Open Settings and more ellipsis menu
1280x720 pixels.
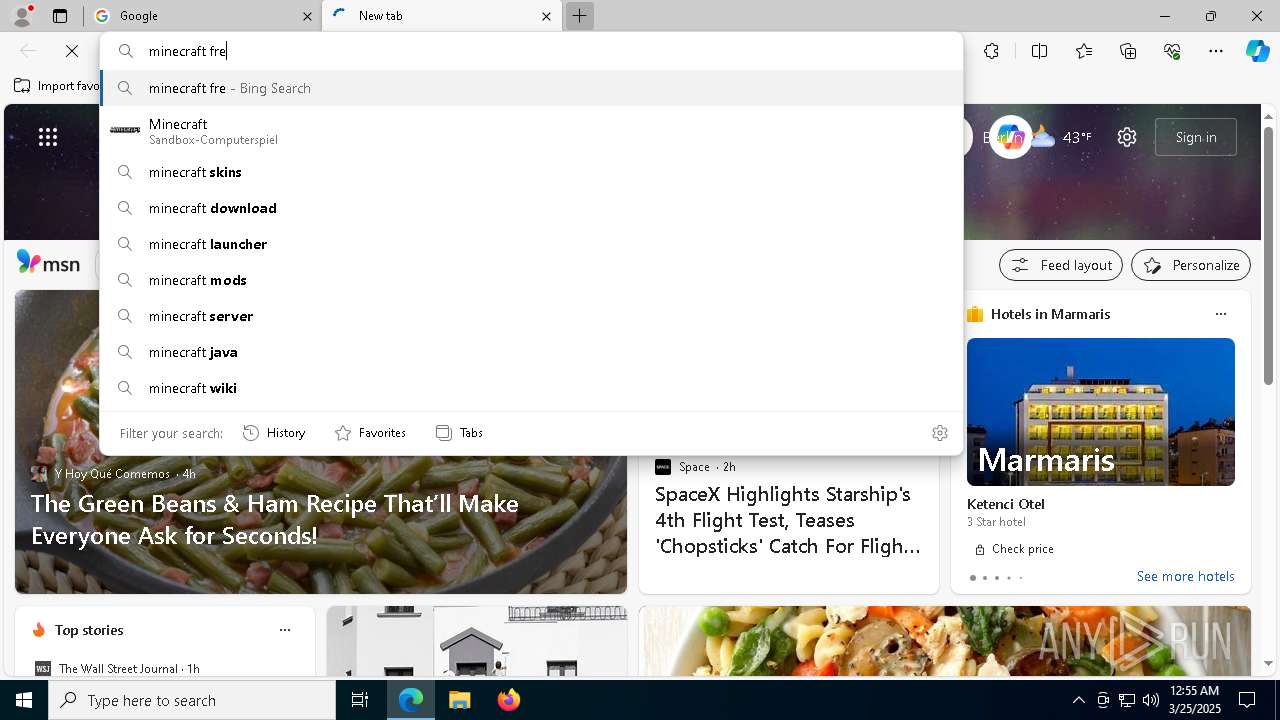(1216, 51)
